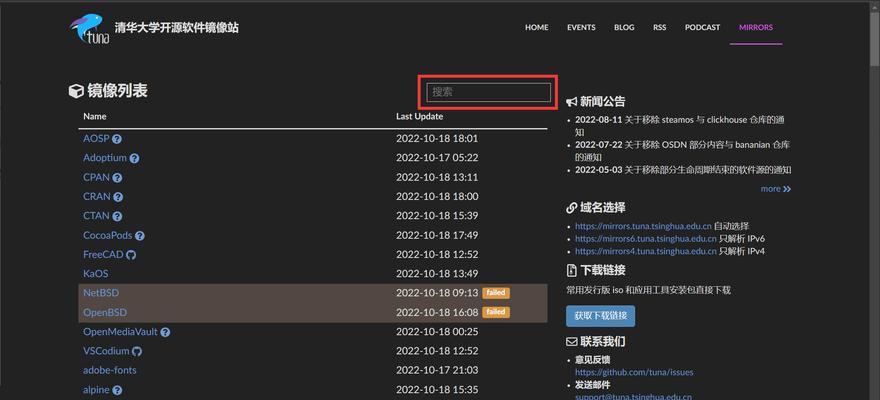Image resolution: width=880 pixels, height=400 pixels.
Task: Open the FreeCAD mirror link
Action: click(103, 254)
